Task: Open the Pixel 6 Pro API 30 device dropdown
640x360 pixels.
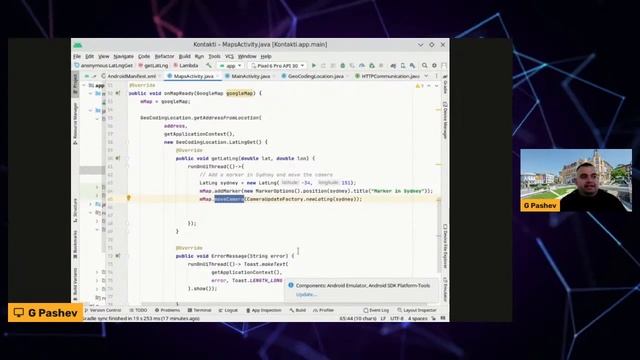Action: tap(278, 66)
